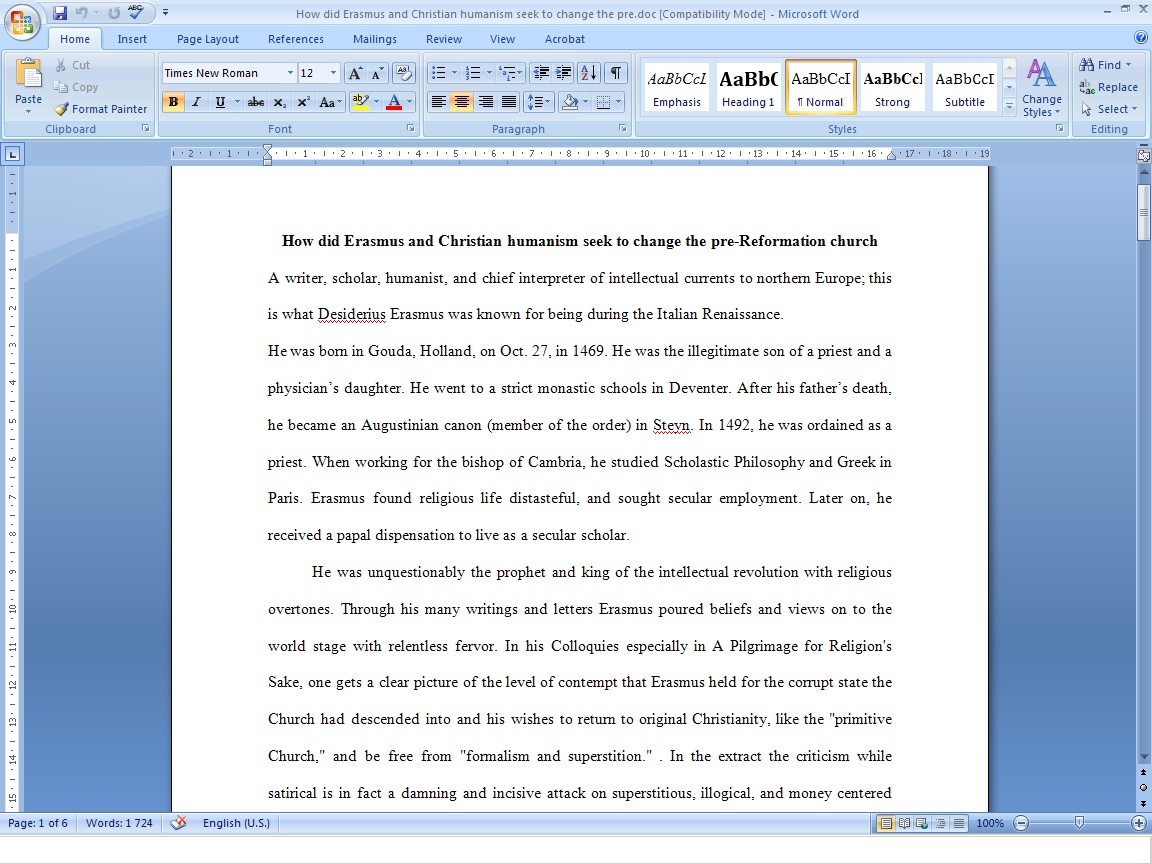Expand the font size dropdown
Screen dimensions: 1152x864
pos(335,73)
